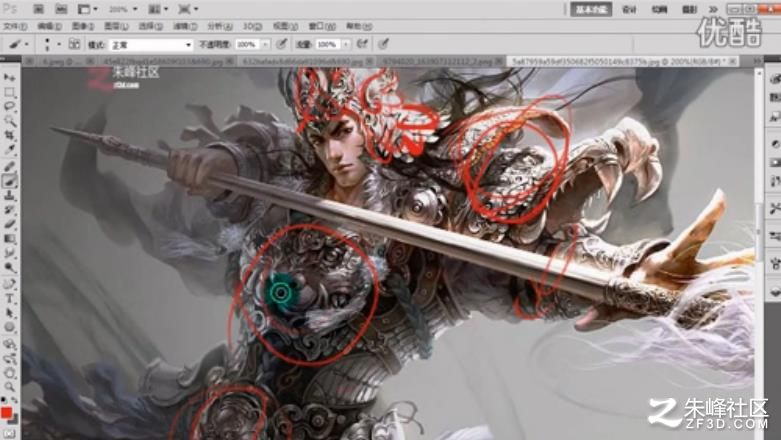This screenshot has width=781, height=440.
Task: Select the Clone Stamp tool
Action: (9, 195)
